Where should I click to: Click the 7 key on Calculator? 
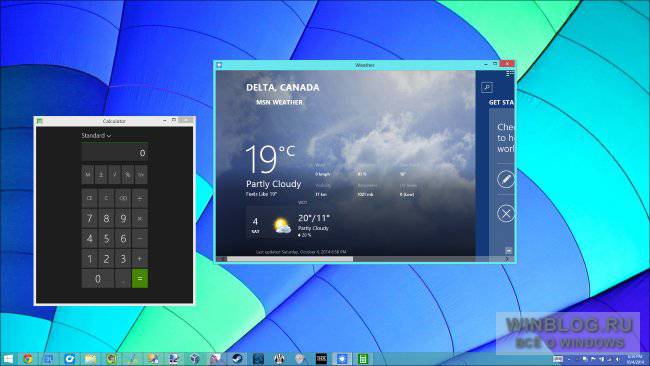pyautogui.click(x=90, y=218)
